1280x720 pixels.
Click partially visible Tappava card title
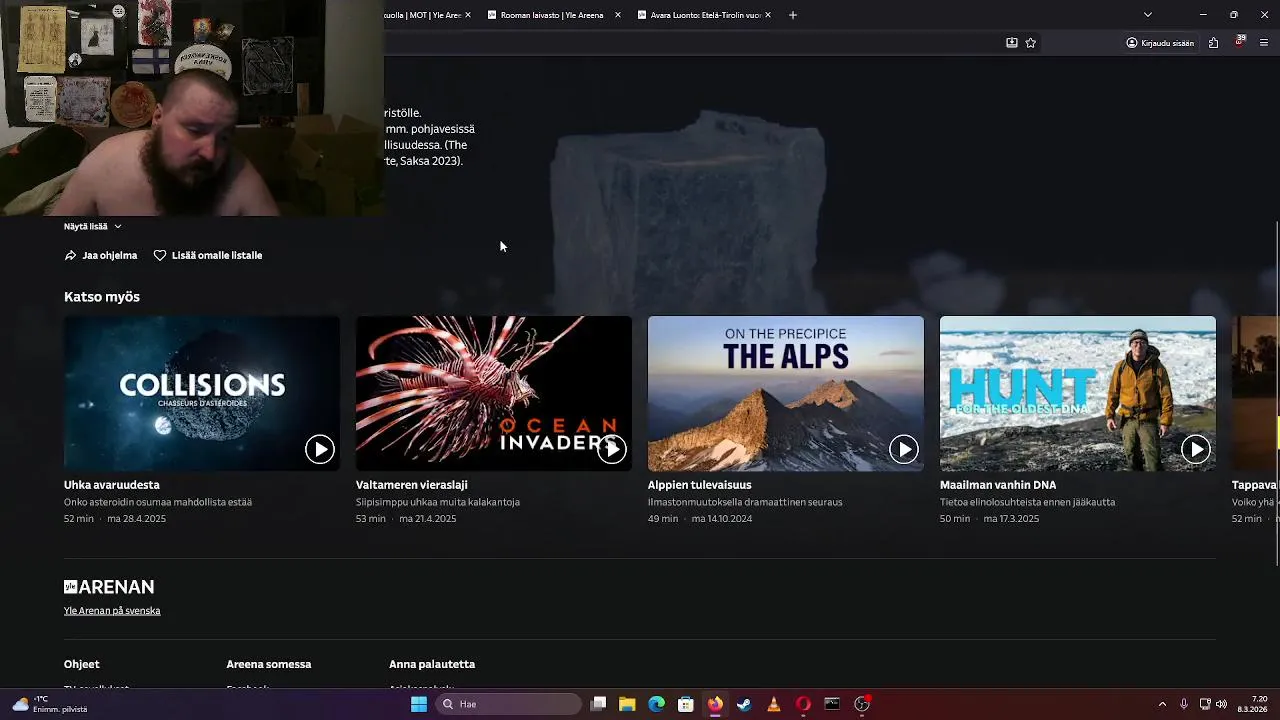click(x=1255, y=485)
